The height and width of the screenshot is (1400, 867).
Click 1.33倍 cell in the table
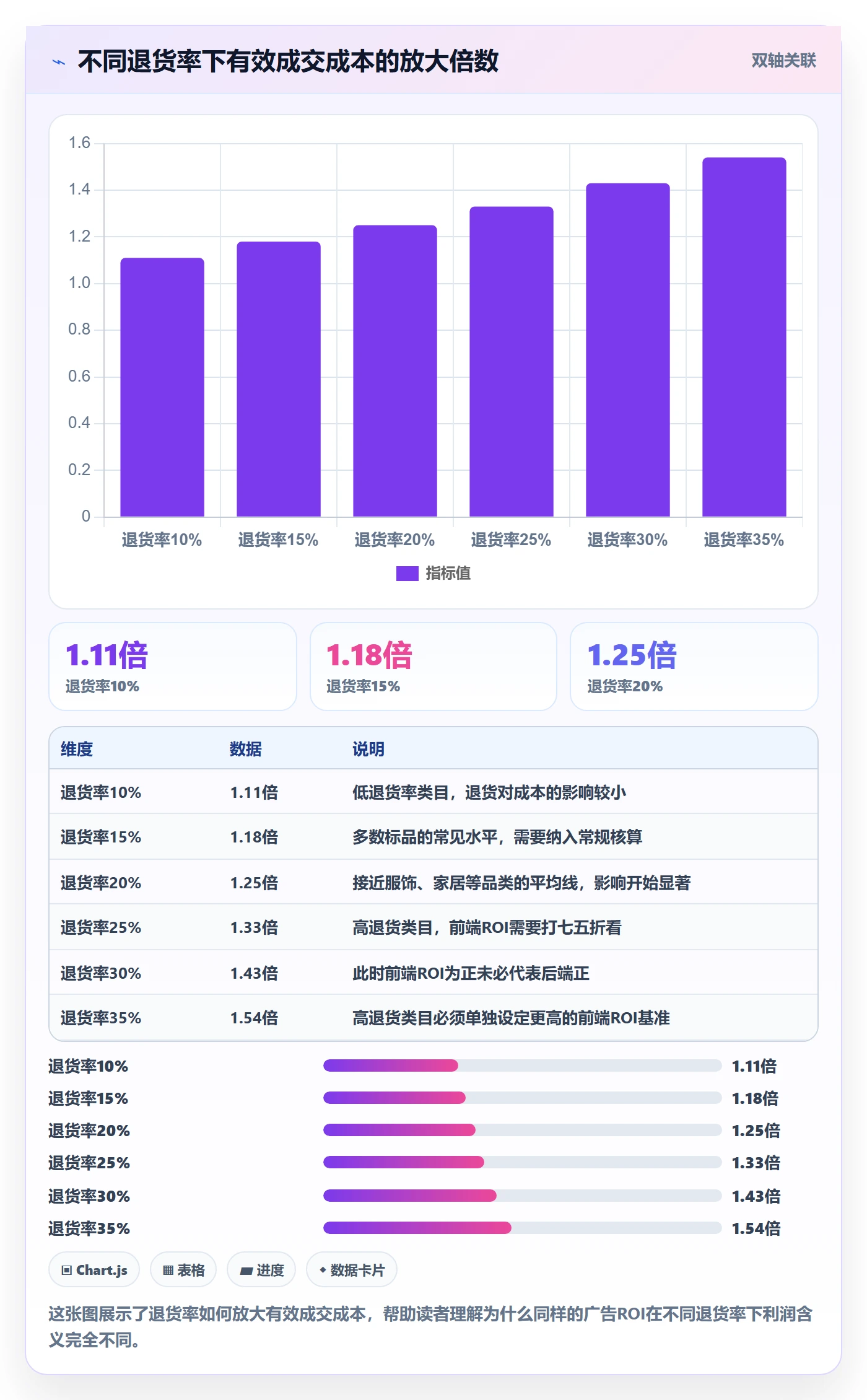(x=254, y=927)
